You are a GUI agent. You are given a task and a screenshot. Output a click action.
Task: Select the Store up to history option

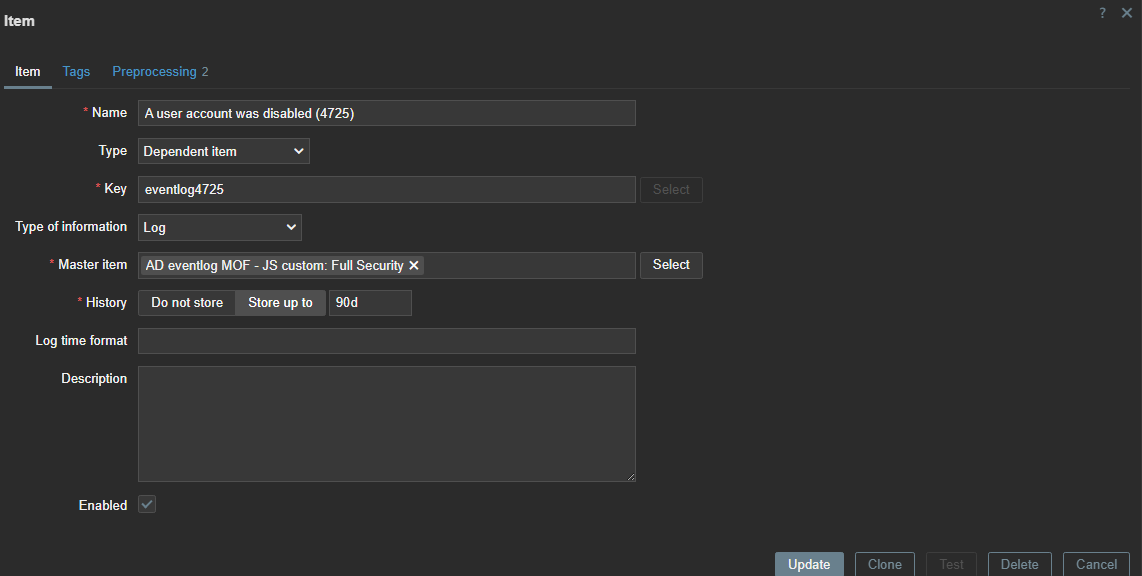280,303
